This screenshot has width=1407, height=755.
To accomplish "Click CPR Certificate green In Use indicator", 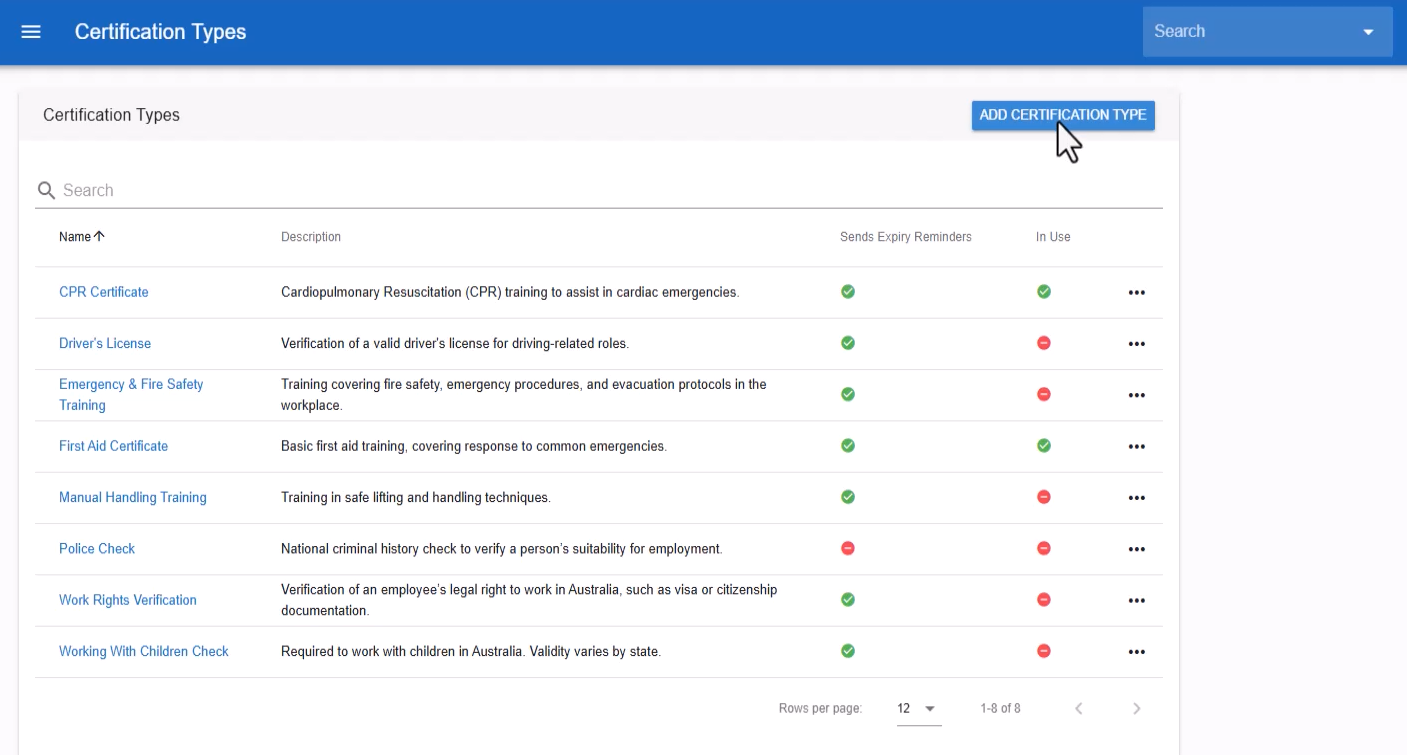I will (1044, 292).
